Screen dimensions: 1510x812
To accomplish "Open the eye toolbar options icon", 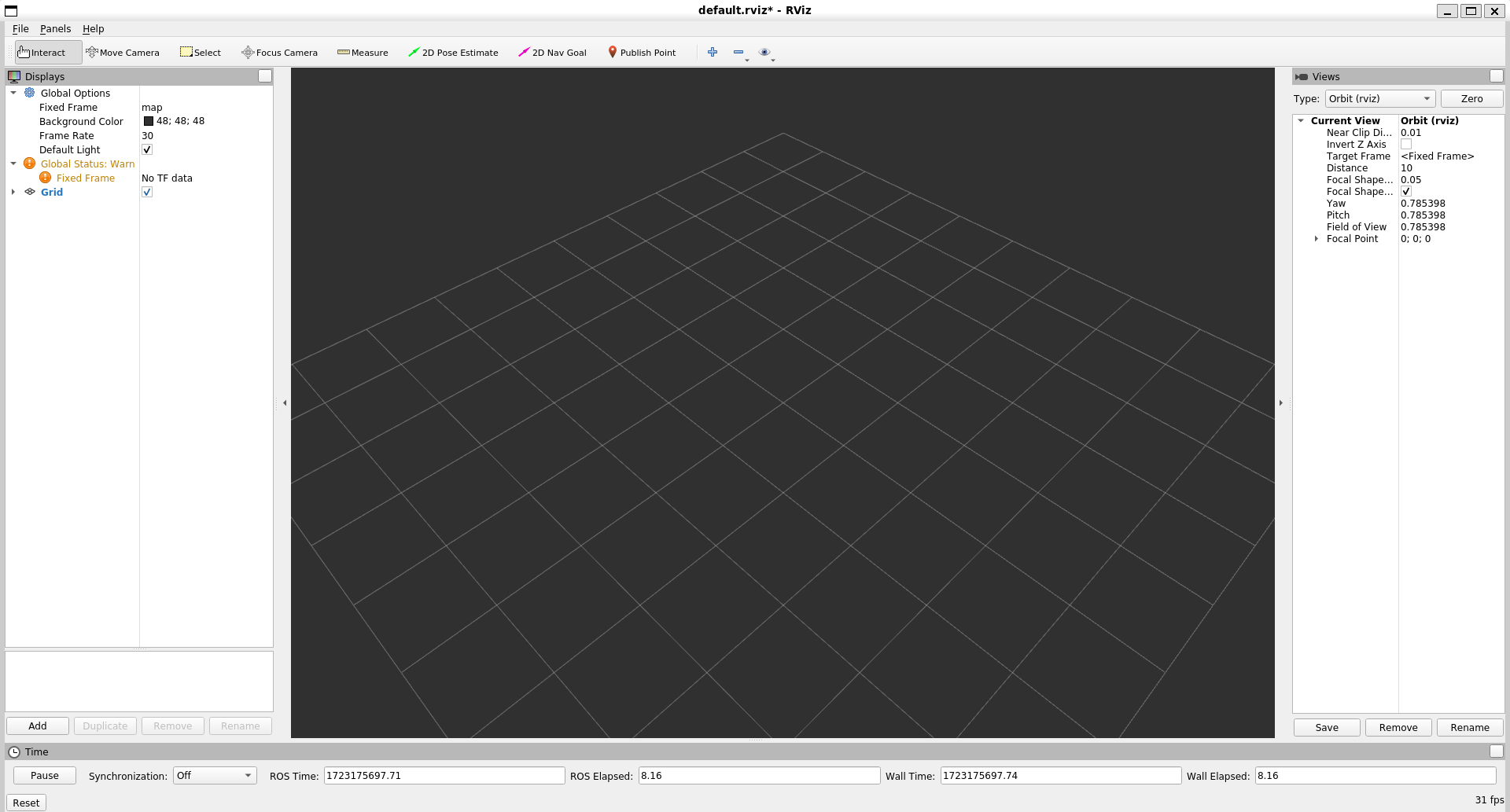I will [x=764, y=52].
